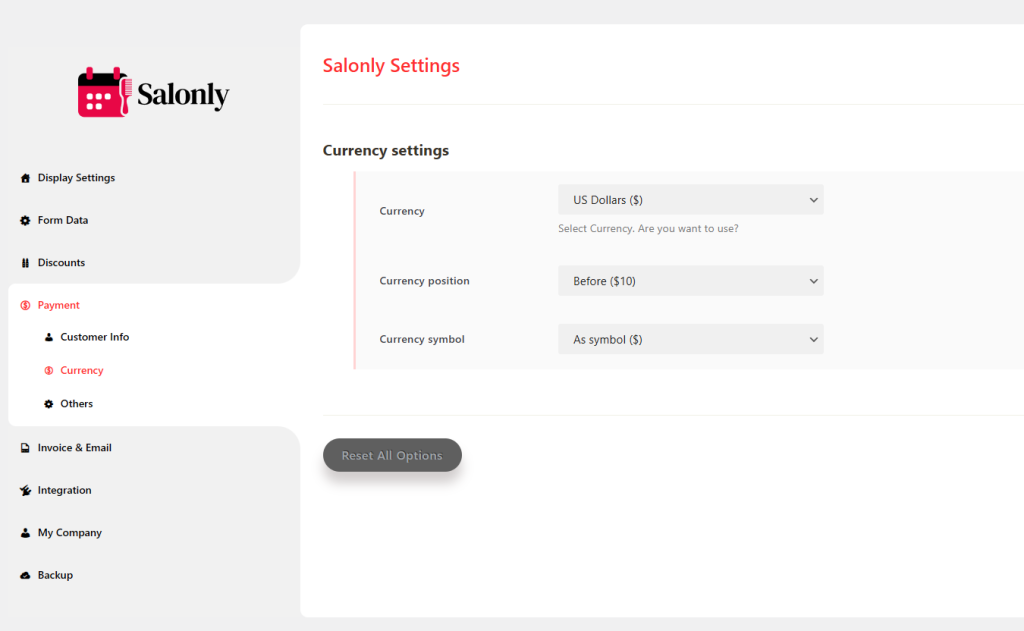1024x631 pixels.
Task: Click the Form Data gear icon
Action: 25,221
